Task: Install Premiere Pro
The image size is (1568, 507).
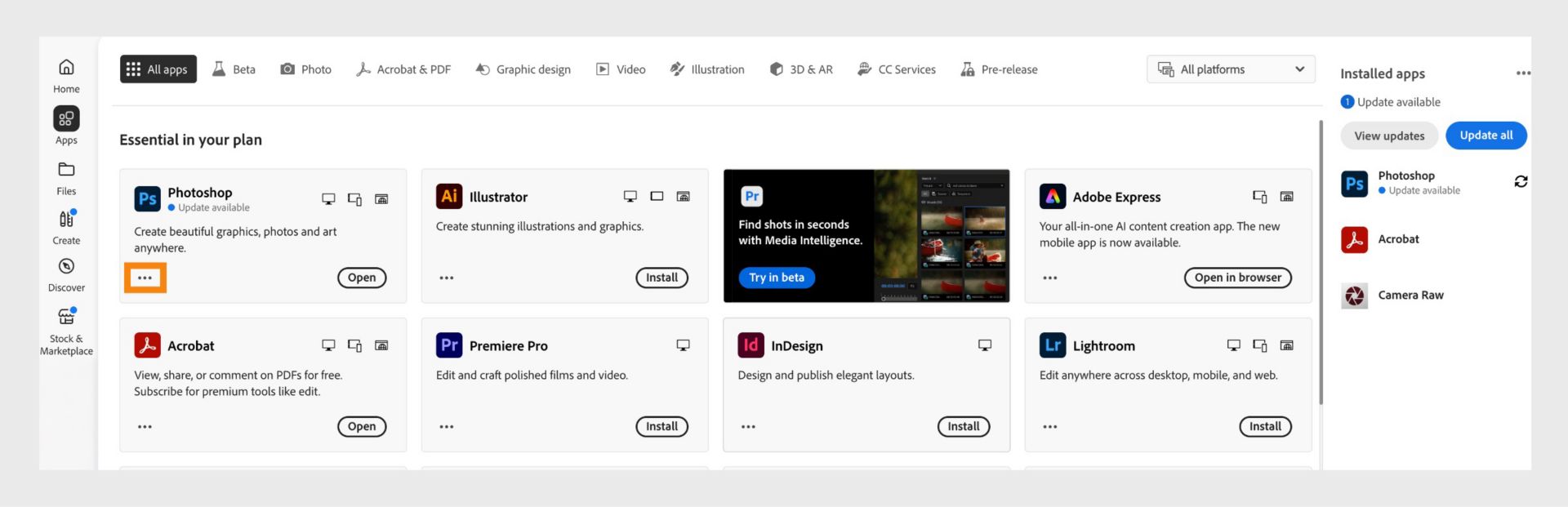Action: (x=661, y=426)
